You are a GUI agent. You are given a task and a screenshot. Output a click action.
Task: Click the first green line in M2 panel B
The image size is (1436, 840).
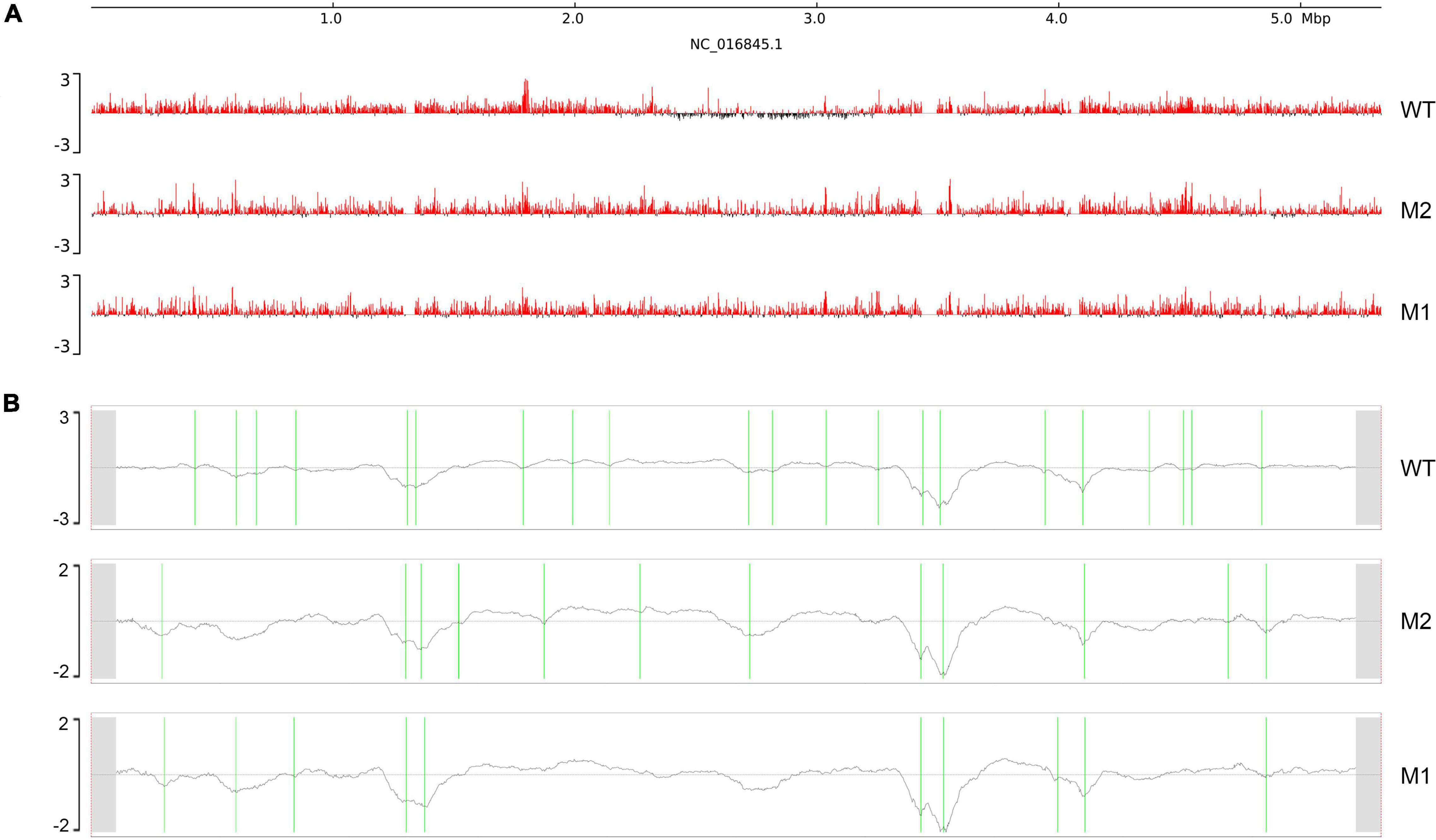click(x=162, y=621)
